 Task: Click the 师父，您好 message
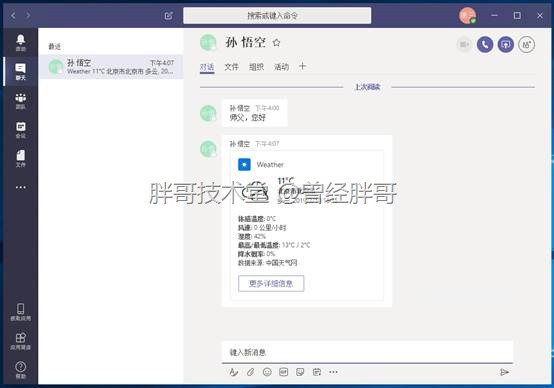(x=247, y=118)
